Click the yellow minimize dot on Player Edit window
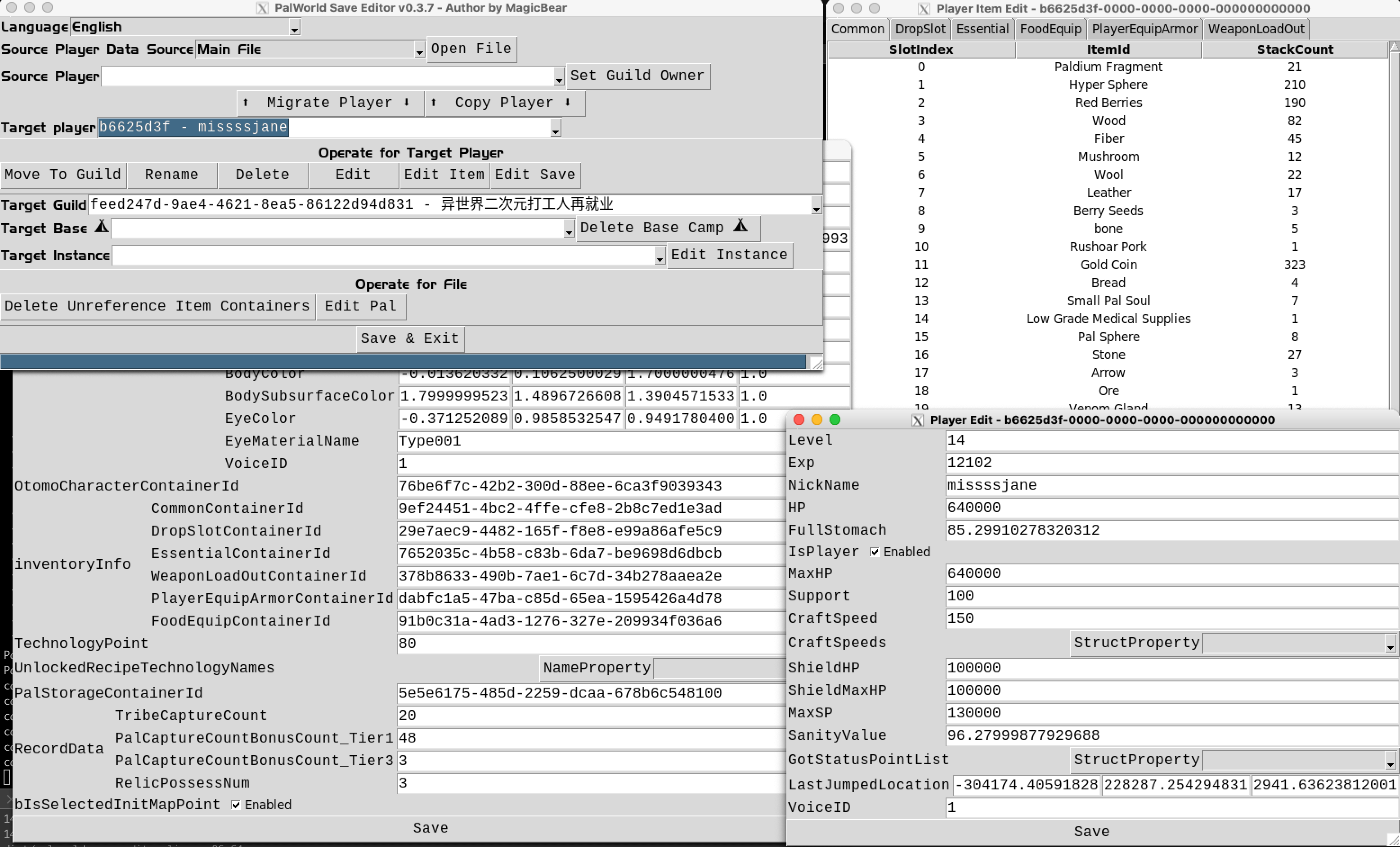Viewport: 1400px width, 847px height. coord(817,419)
